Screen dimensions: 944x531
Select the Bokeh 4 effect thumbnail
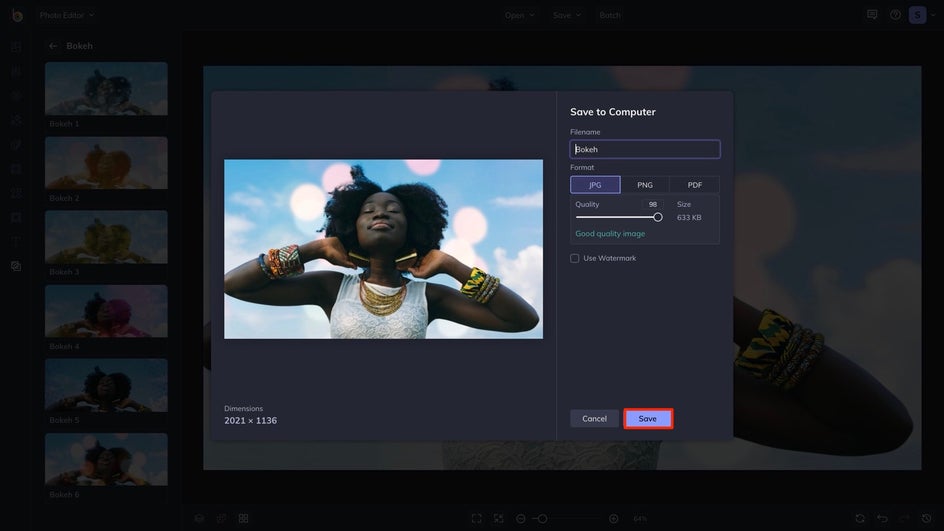click(106, 311)
